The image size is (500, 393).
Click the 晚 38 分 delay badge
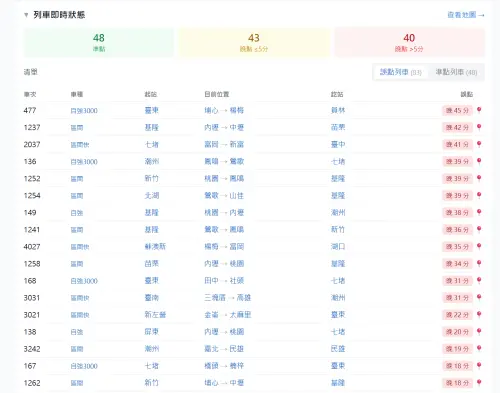pyautogui.click(x=457, y=212)
